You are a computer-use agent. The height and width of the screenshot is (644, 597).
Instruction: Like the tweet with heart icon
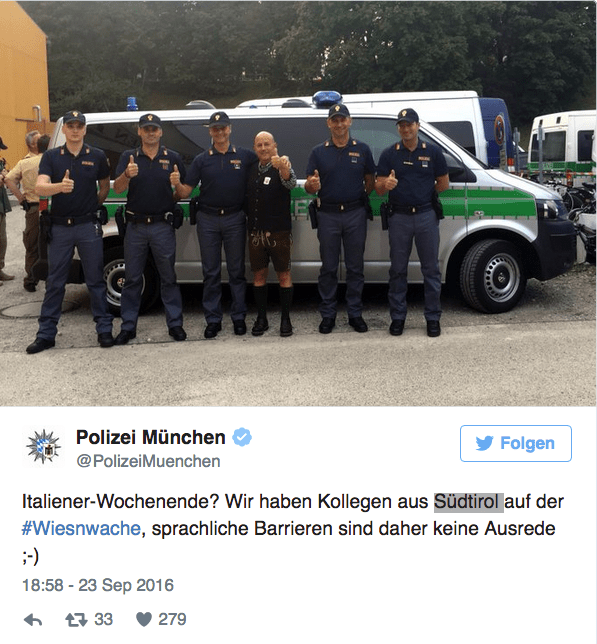[144, 619]
